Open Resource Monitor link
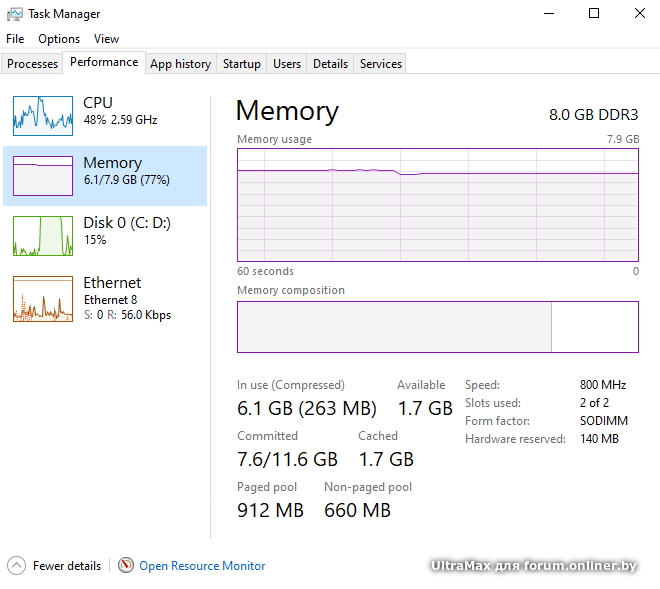 (x=202, y=566)
